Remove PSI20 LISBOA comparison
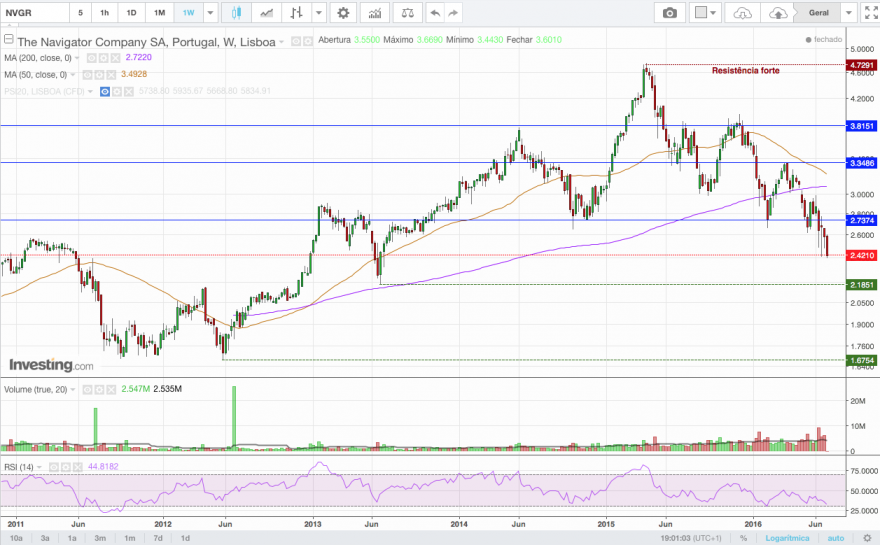 pyautogui.click(x=129, y=91)
